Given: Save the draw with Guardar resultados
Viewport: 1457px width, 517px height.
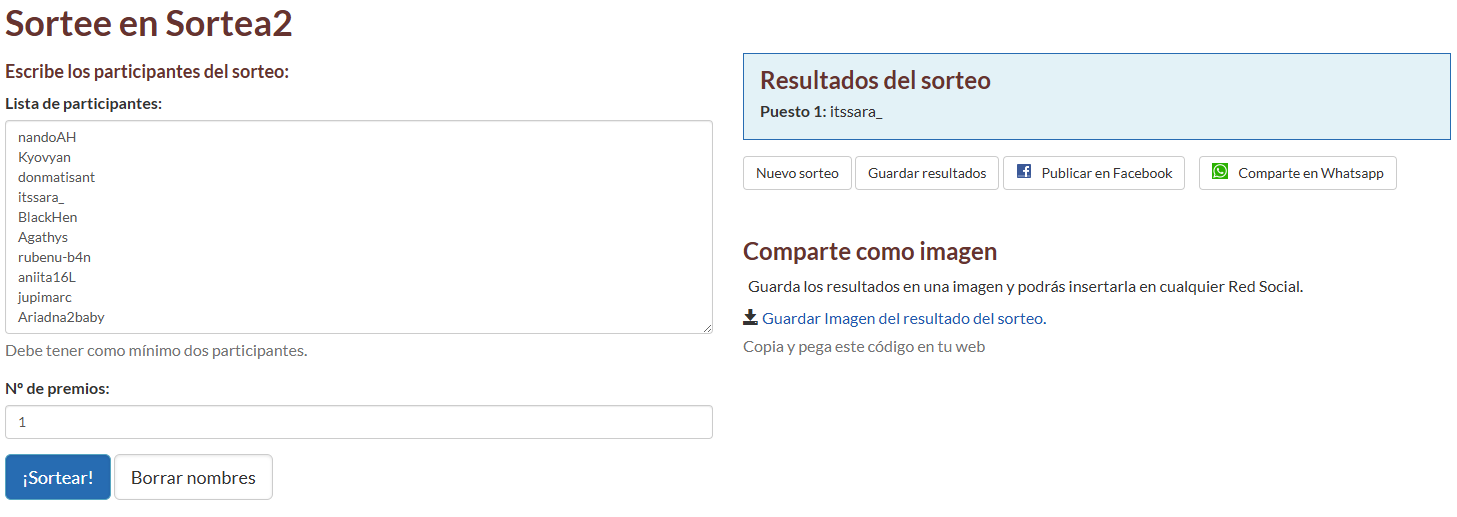Looking at the screenshot, I should 926,173.
